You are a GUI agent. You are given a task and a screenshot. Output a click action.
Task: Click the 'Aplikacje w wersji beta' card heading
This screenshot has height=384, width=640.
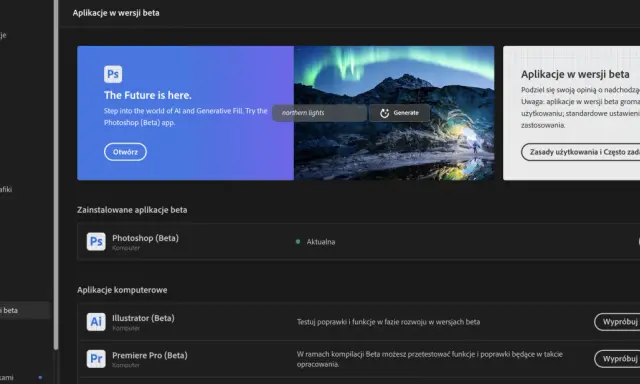point(575,74)
